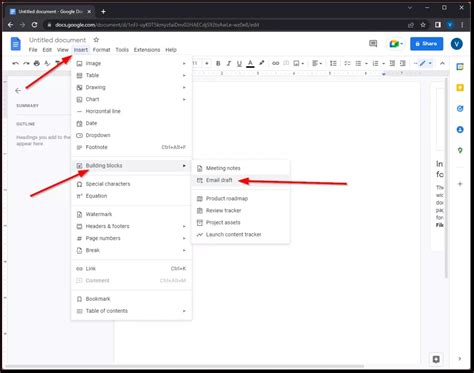
Task: Select Link in the Insert menu
Action: [x=131, y=269]
